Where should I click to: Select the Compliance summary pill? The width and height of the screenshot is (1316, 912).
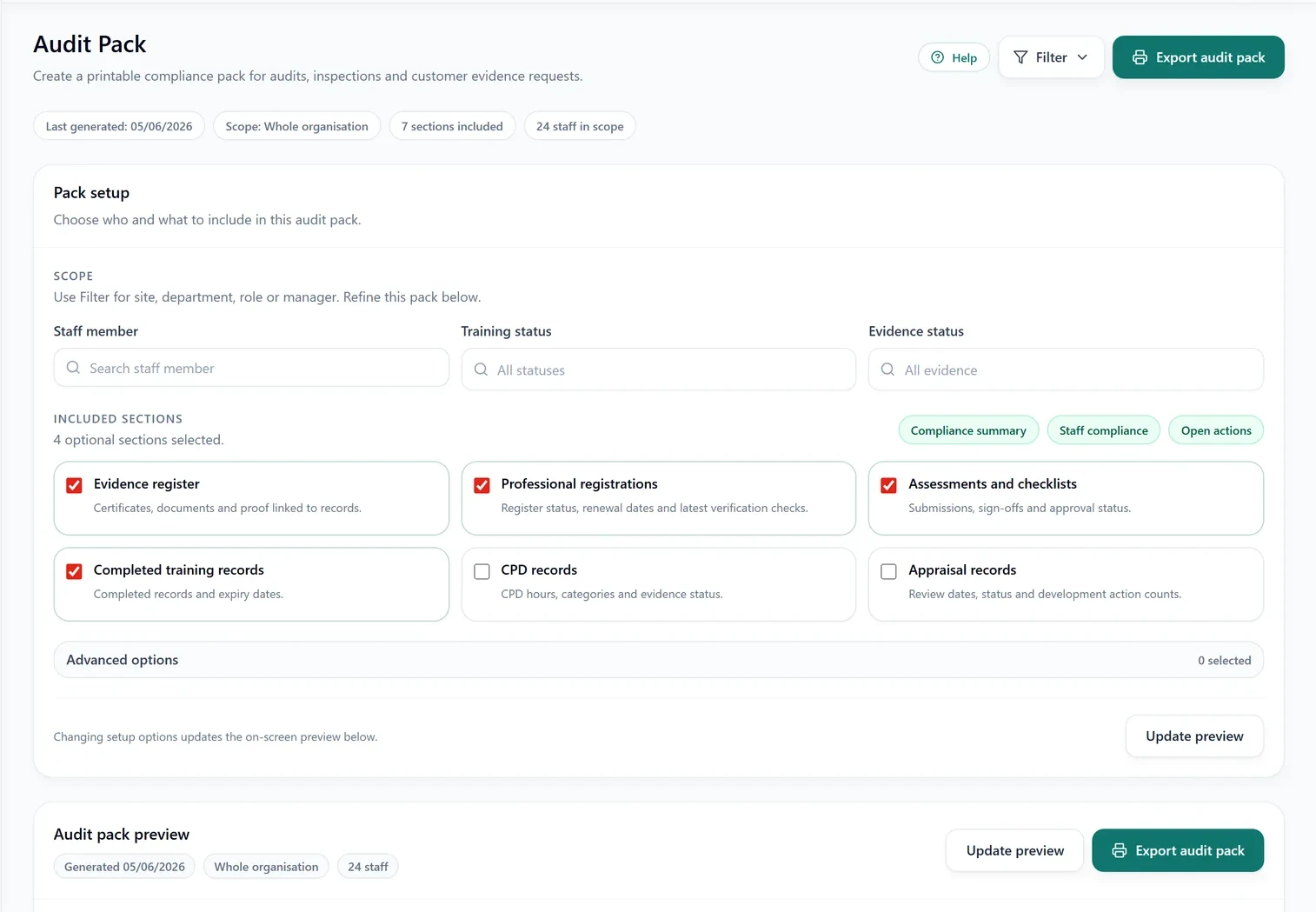(x=968, y=430)
